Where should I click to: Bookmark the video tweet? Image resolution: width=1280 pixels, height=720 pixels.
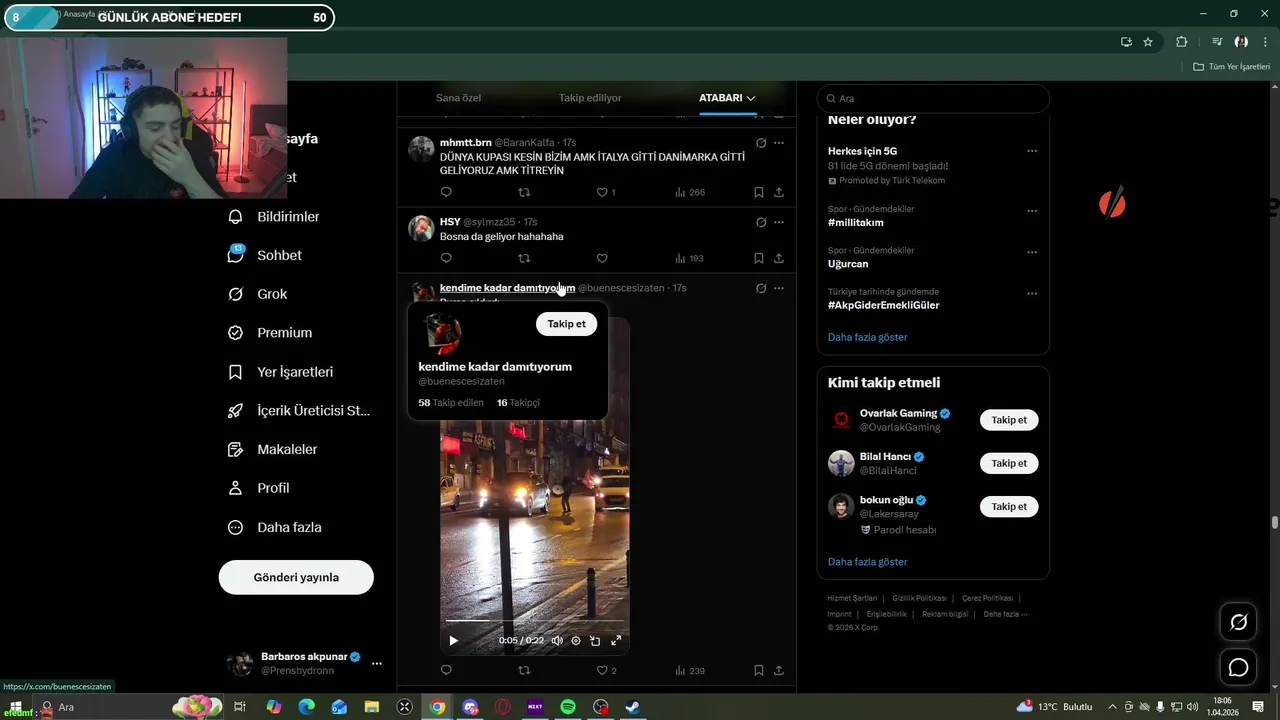coord(759,670)
